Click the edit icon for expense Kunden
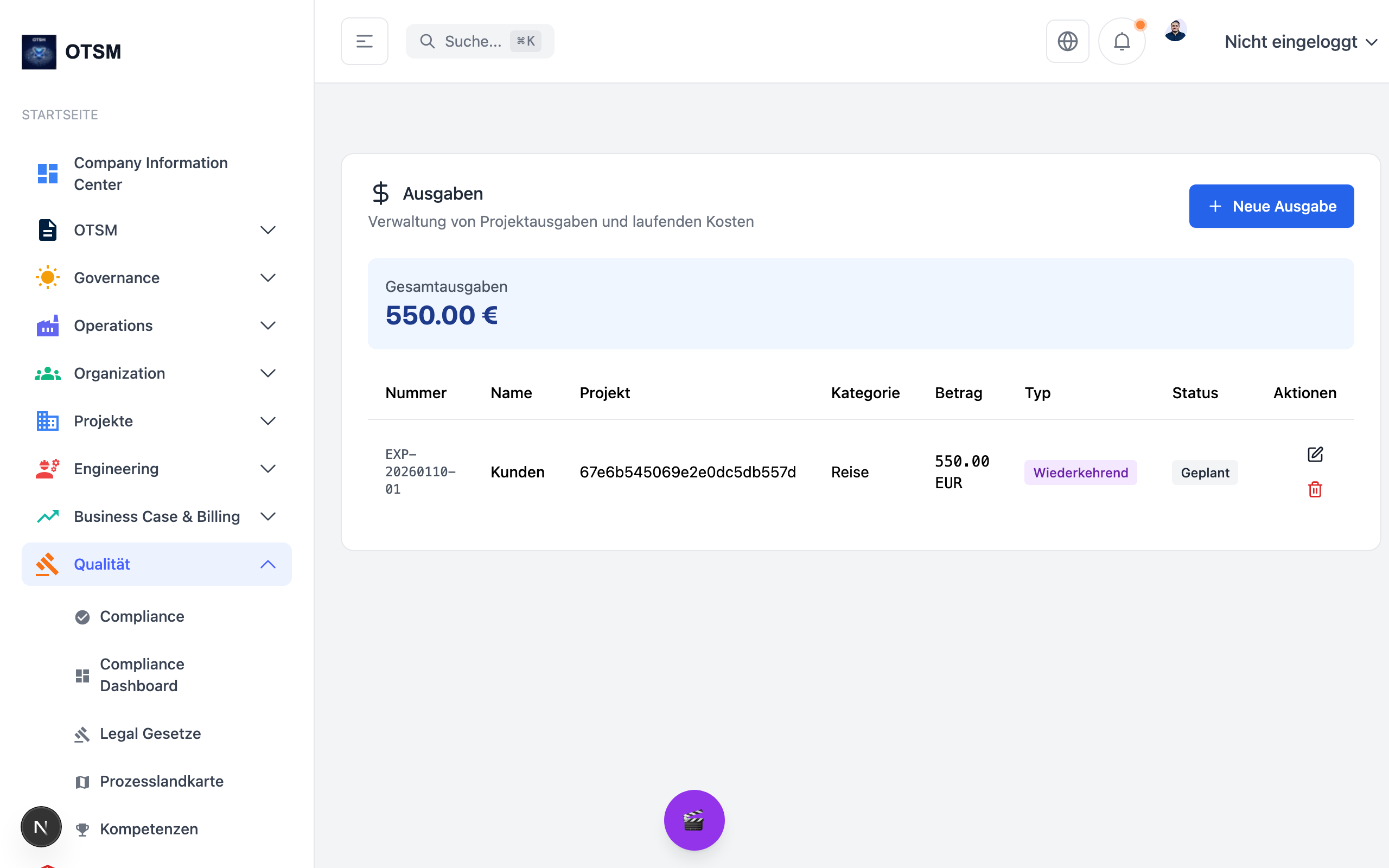This screenshot has height=868, width=1389. click(1314, 454)
